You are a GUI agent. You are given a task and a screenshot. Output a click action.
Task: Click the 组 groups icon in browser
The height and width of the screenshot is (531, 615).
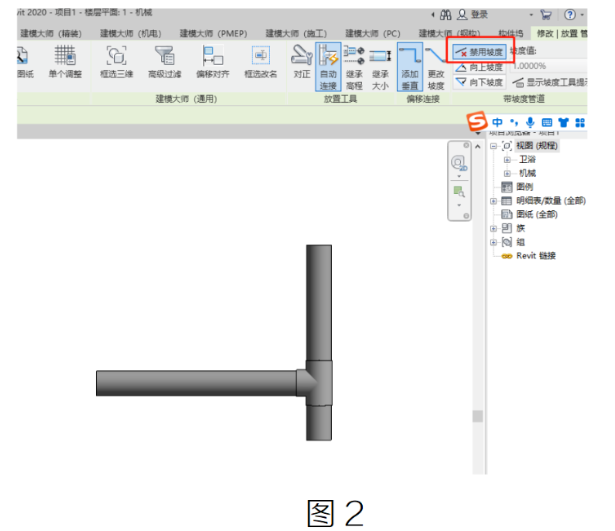pos(506,242)
